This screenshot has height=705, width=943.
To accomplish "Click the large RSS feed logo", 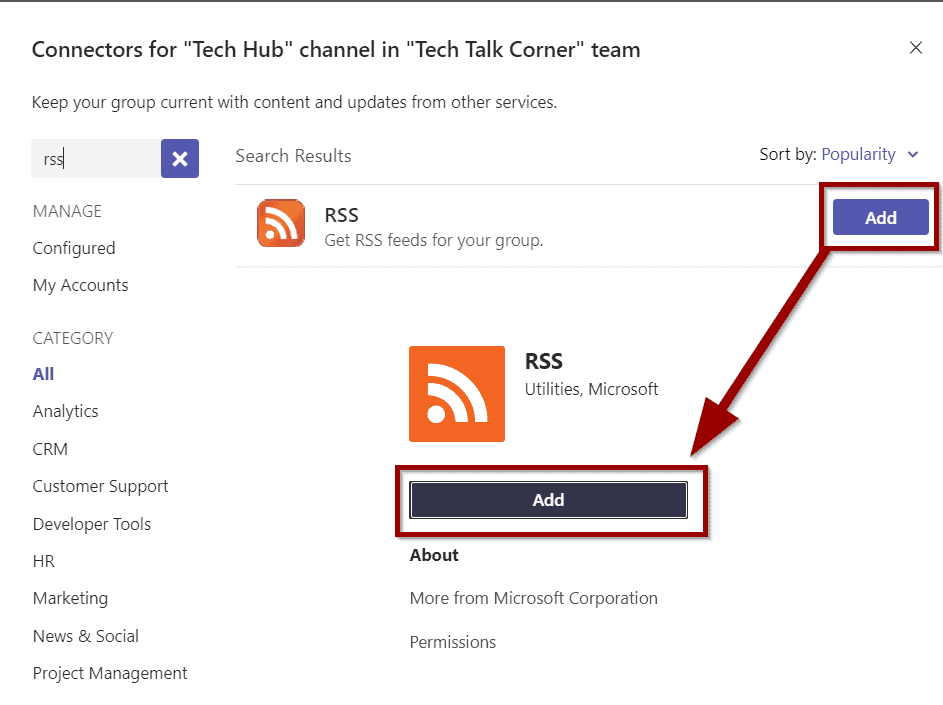I will (x=457, y=394).
